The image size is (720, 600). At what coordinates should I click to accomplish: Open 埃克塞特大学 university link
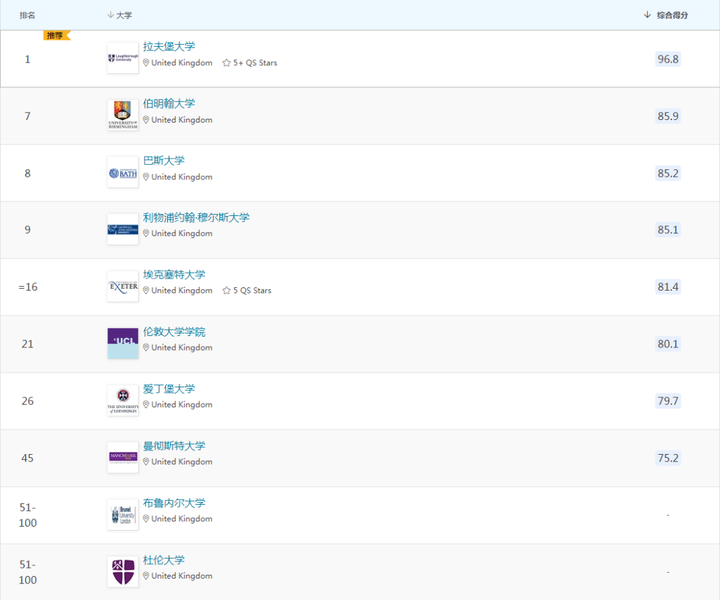coord(174,275)
